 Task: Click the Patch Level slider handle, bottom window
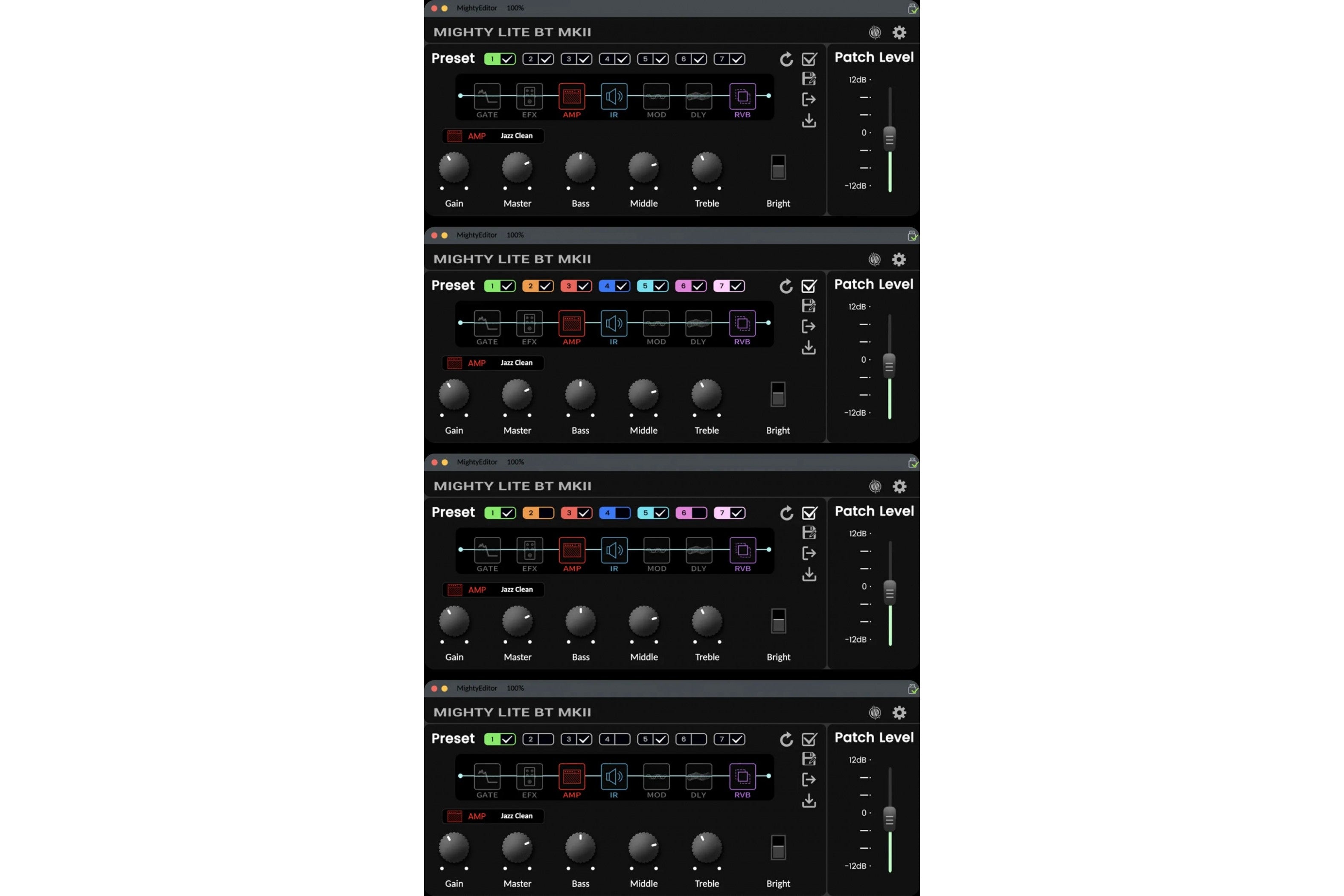pos(889,818)
